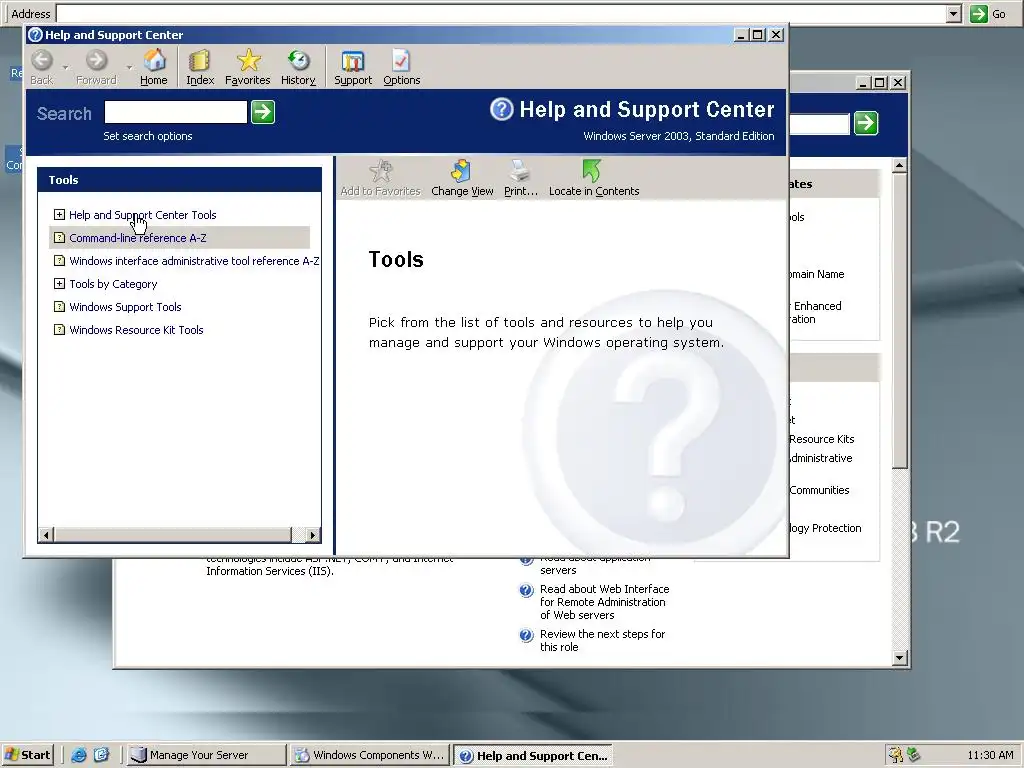The width and height of the screenshot is (1024, 768).
Task: Click Review the next steps for this role
Action: (602, 640)
